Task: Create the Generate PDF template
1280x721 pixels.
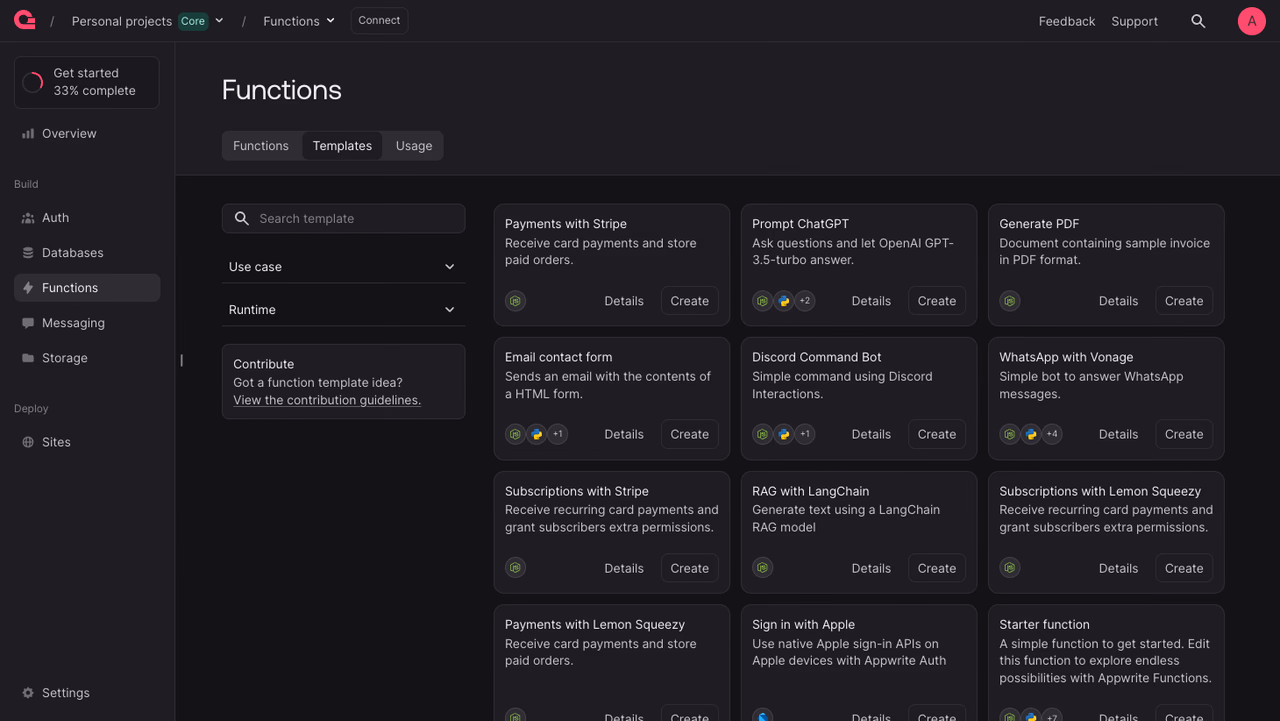Action: pos(1184,301)
